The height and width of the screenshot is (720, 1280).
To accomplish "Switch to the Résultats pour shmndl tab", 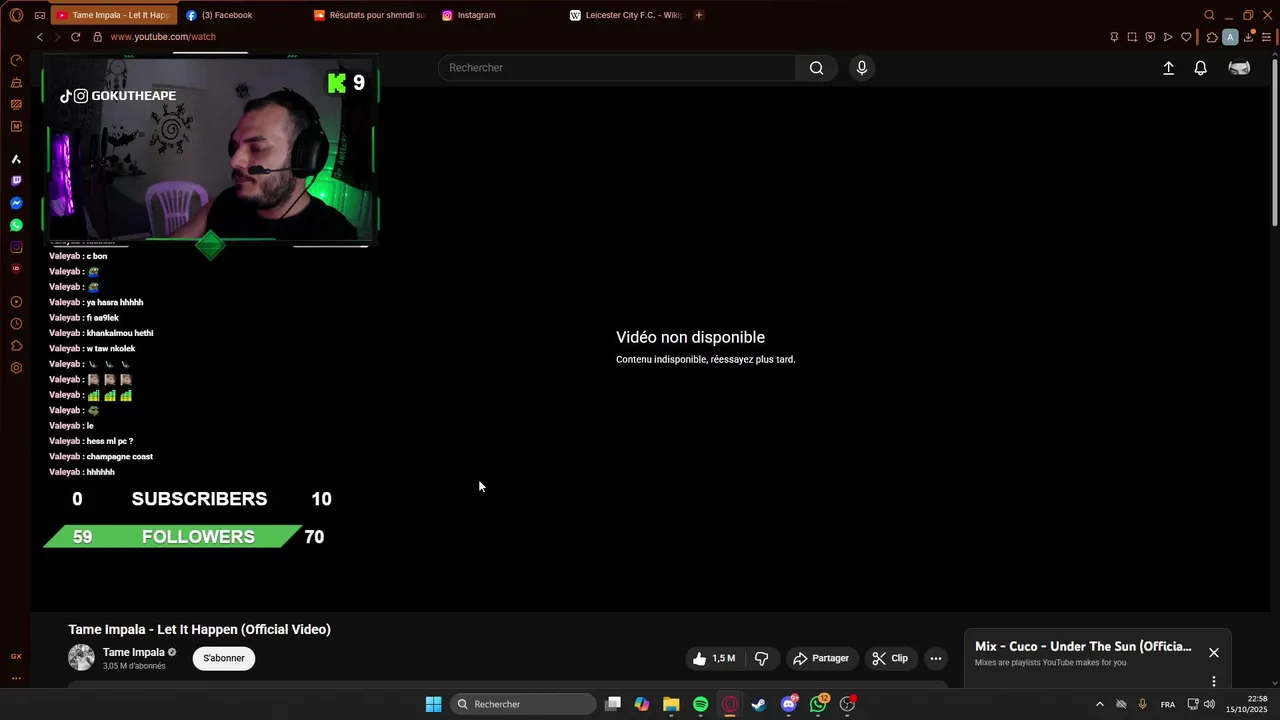I will pyautogui.click(x=369, y=15).
